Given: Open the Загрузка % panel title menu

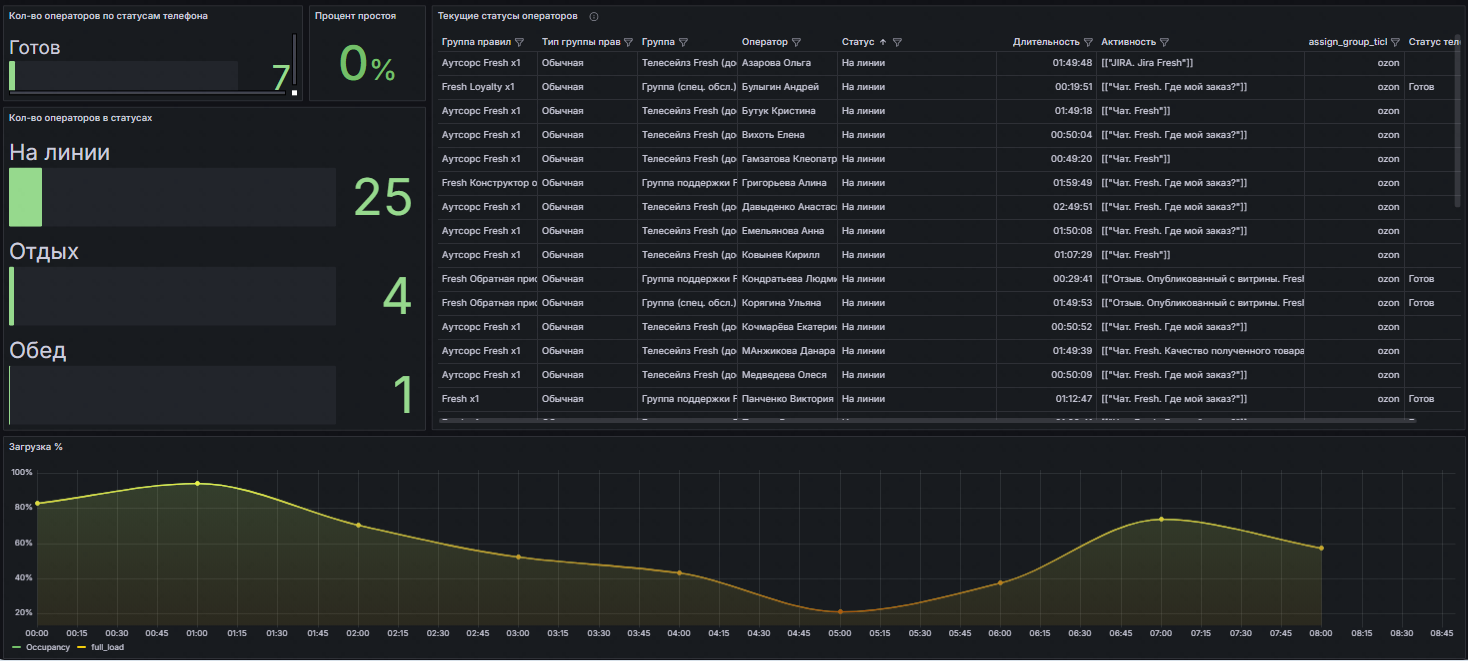Looking at the screenshot, I should coord(36,446).
